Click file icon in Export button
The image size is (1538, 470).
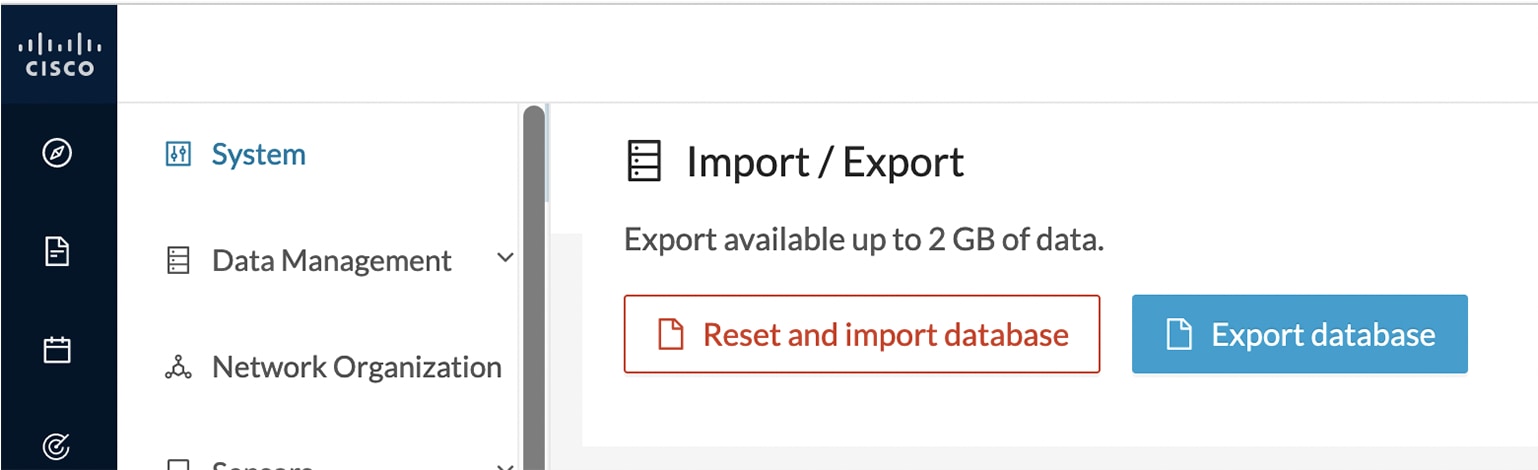[1180, 334]
